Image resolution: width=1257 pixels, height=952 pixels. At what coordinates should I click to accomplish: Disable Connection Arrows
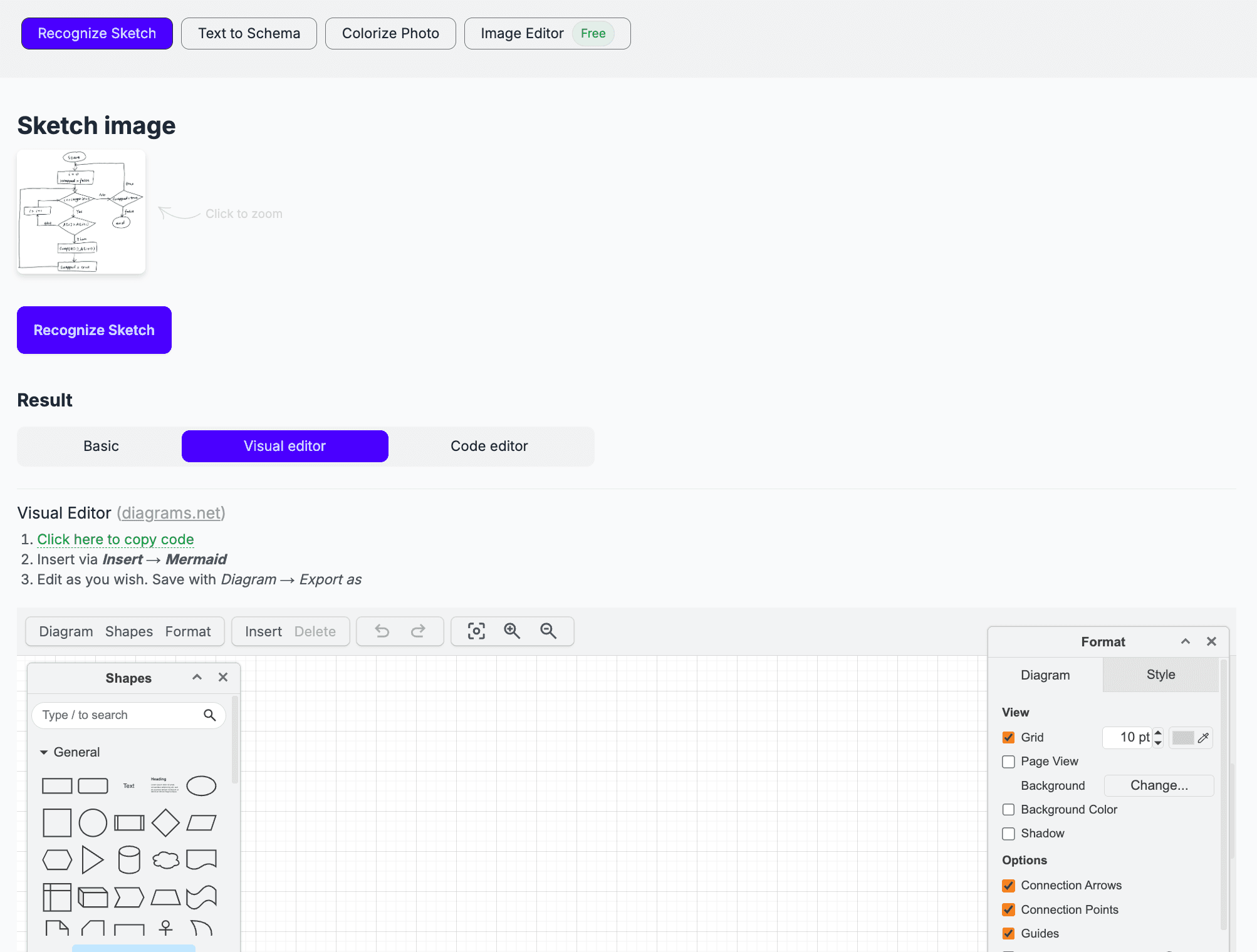(x=1008, y=885)
